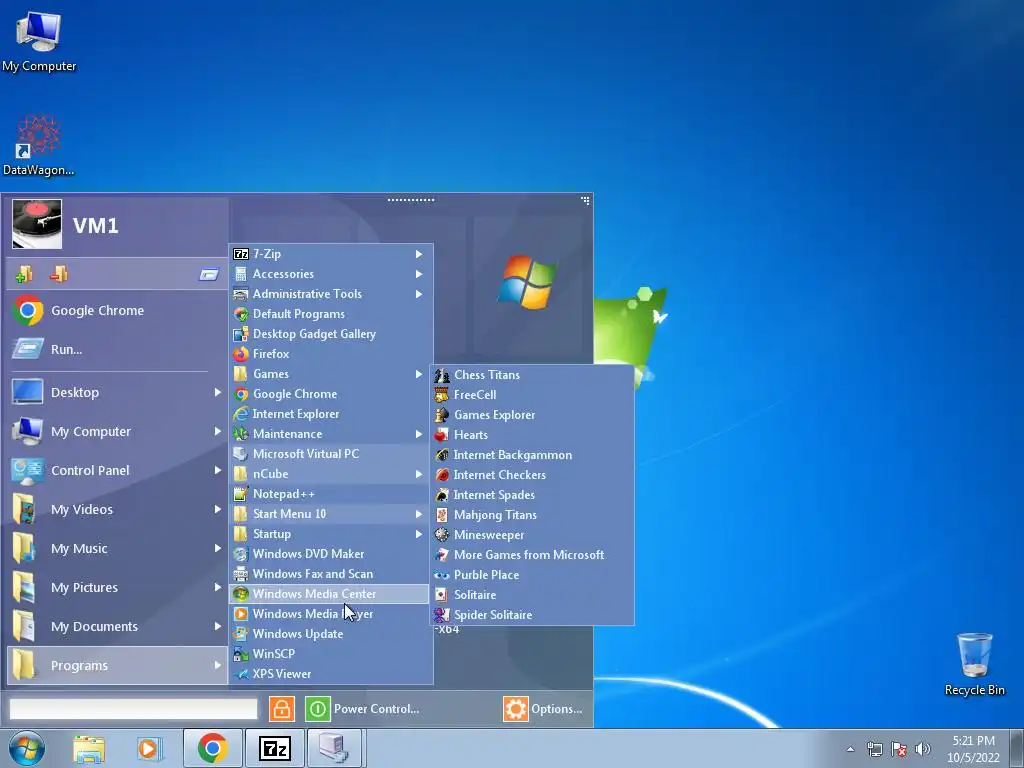Expand the 7-Zip program folder

[x=330, y=254]
